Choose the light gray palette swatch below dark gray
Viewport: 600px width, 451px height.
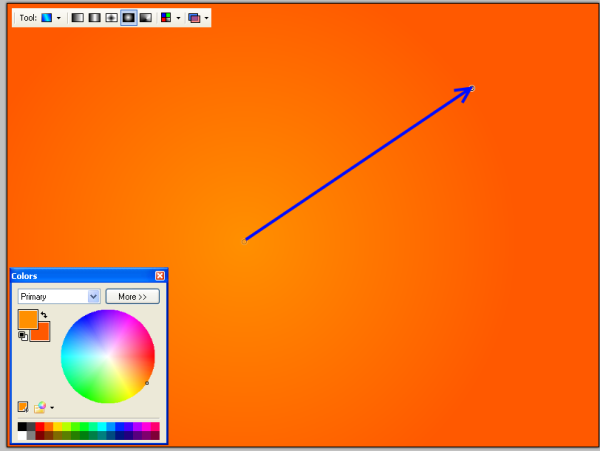coord(31,435)
